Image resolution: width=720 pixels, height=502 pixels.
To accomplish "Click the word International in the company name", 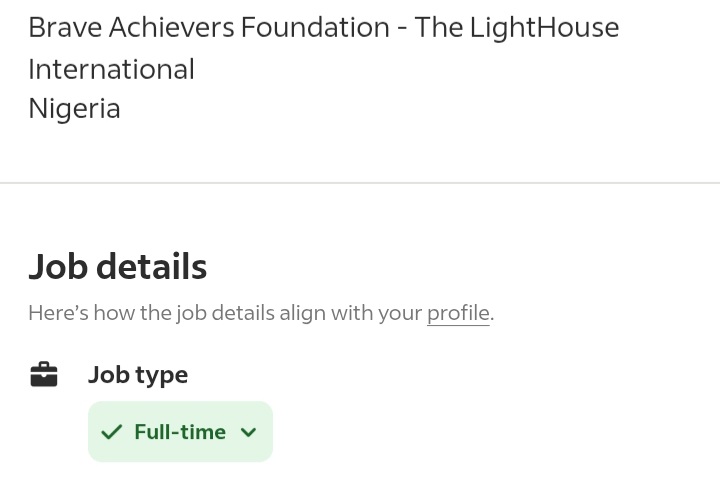I will 112,69.
